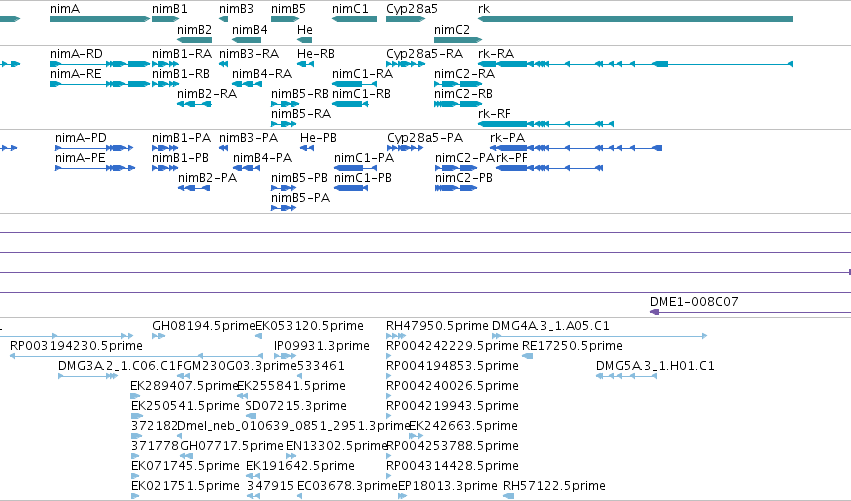Select EST RH47950.5prime
The height and width of the screenshot is (501, 851).
(x=396, y=337)
